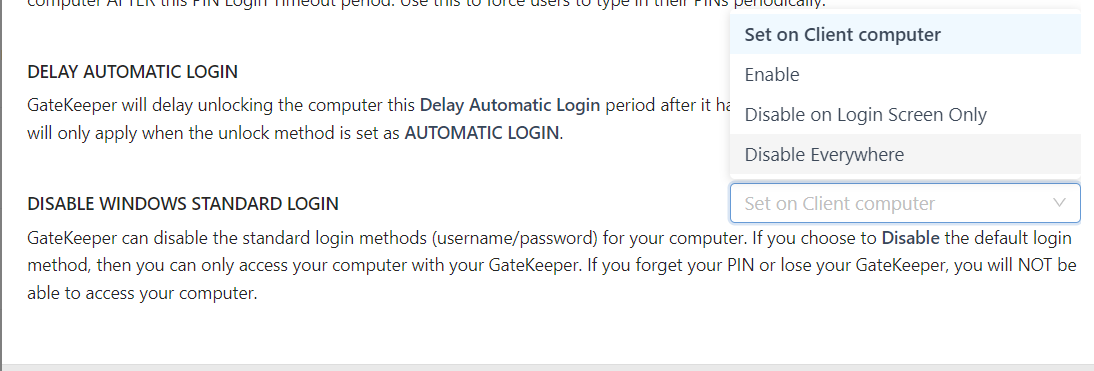The height and width of the screenshot is (371, 1094).
Task: Select the Enable option in dropdown list
Action: [x=905, y=75]
